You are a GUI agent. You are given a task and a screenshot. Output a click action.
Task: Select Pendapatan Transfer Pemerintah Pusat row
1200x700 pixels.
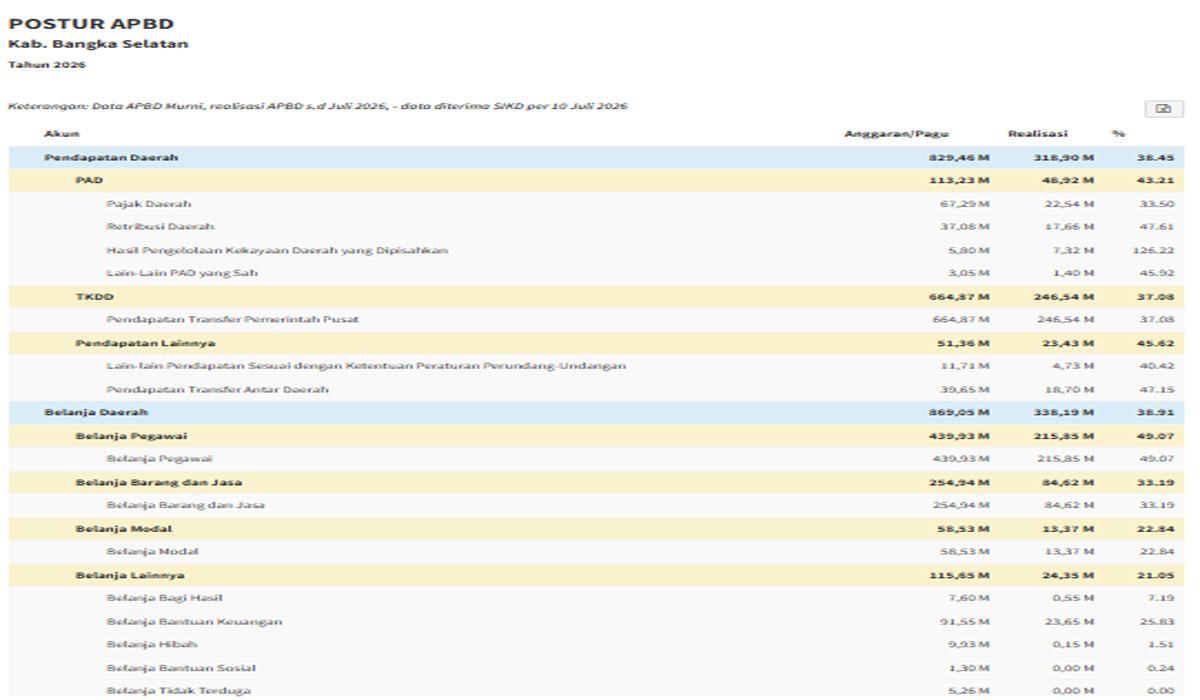[596, 320]
